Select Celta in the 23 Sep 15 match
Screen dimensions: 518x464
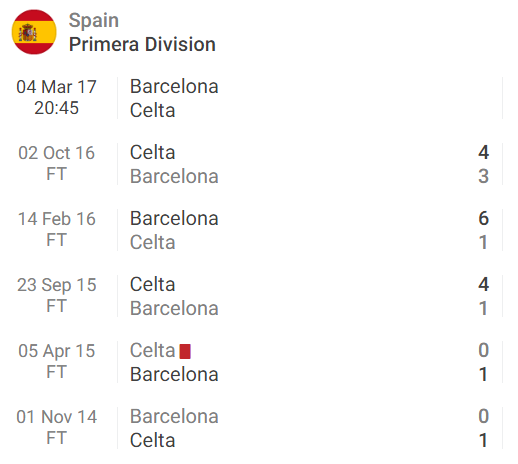(152, 284)
